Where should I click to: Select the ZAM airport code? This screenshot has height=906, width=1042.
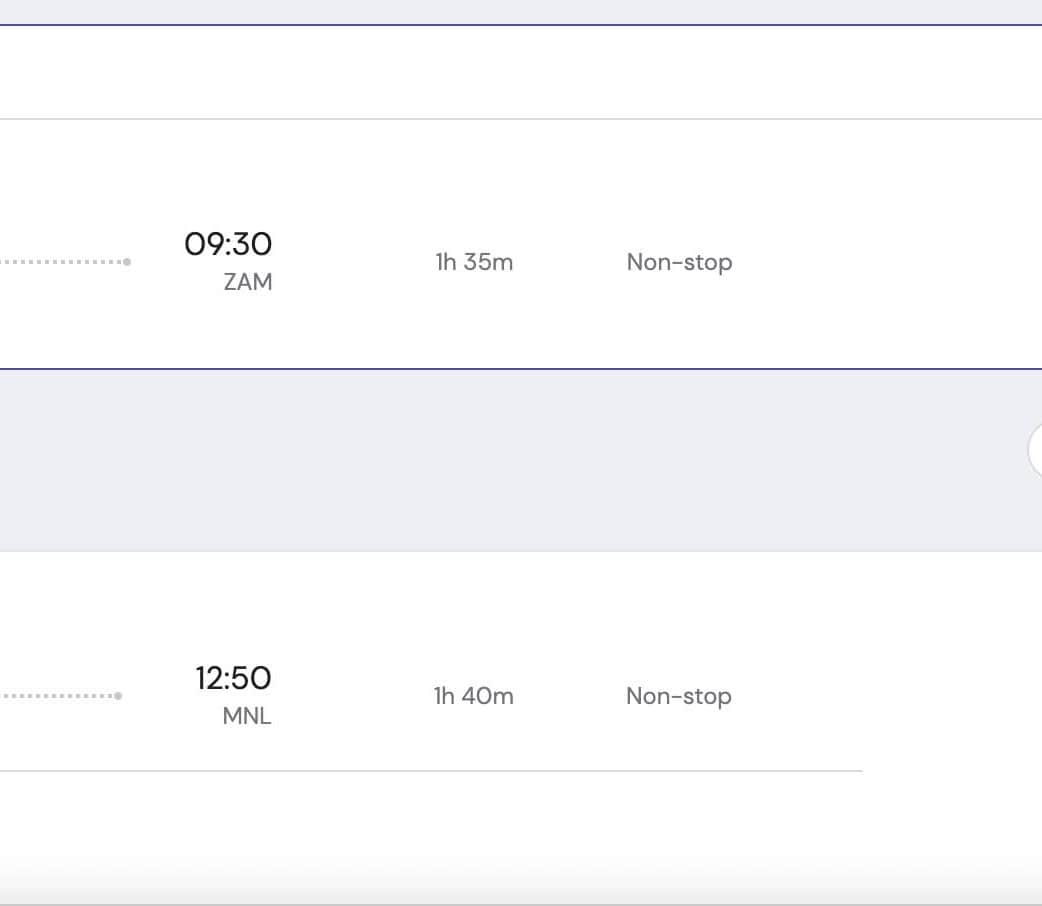(x=248, y=282)
